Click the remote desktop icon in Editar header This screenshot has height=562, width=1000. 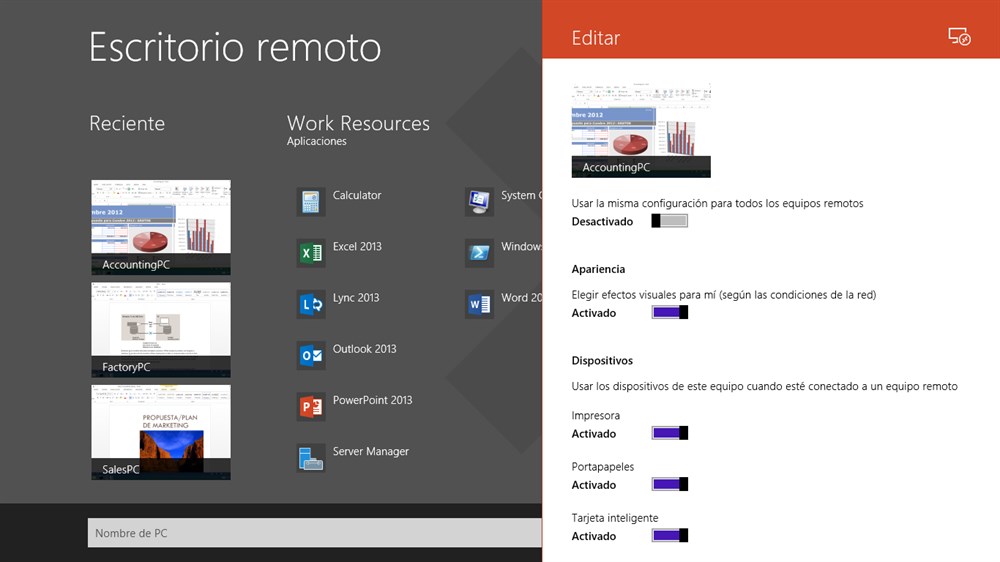coord(959,37)
